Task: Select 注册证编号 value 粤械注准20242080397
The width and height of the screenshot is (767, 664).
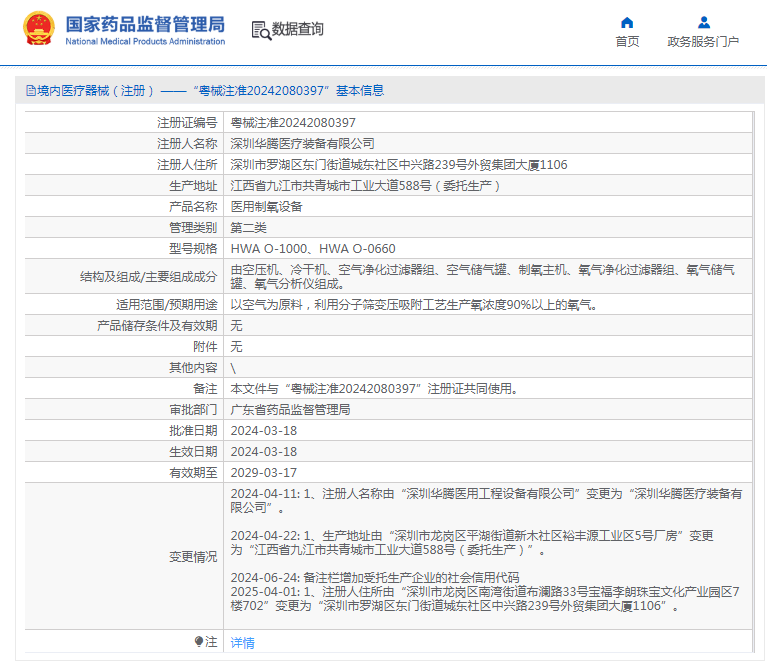Action: [293, 123]
